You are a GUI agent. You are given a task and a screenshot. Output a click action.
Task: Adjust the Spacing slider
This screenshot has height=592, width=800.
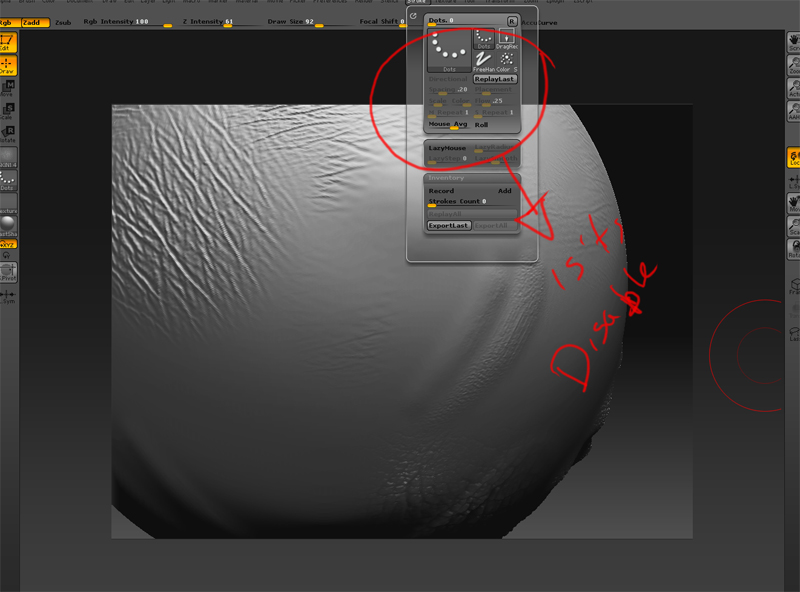coord(448,90)
